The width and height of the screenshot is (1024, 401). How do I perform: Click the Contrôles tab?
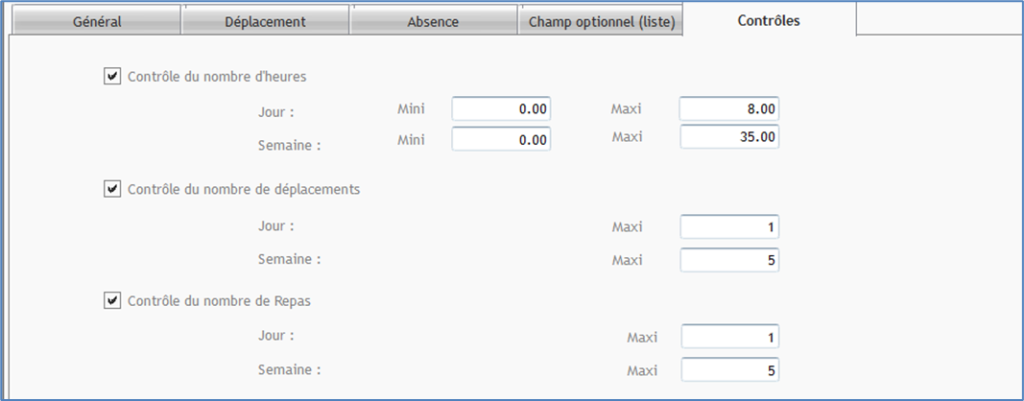pos(768,20)
